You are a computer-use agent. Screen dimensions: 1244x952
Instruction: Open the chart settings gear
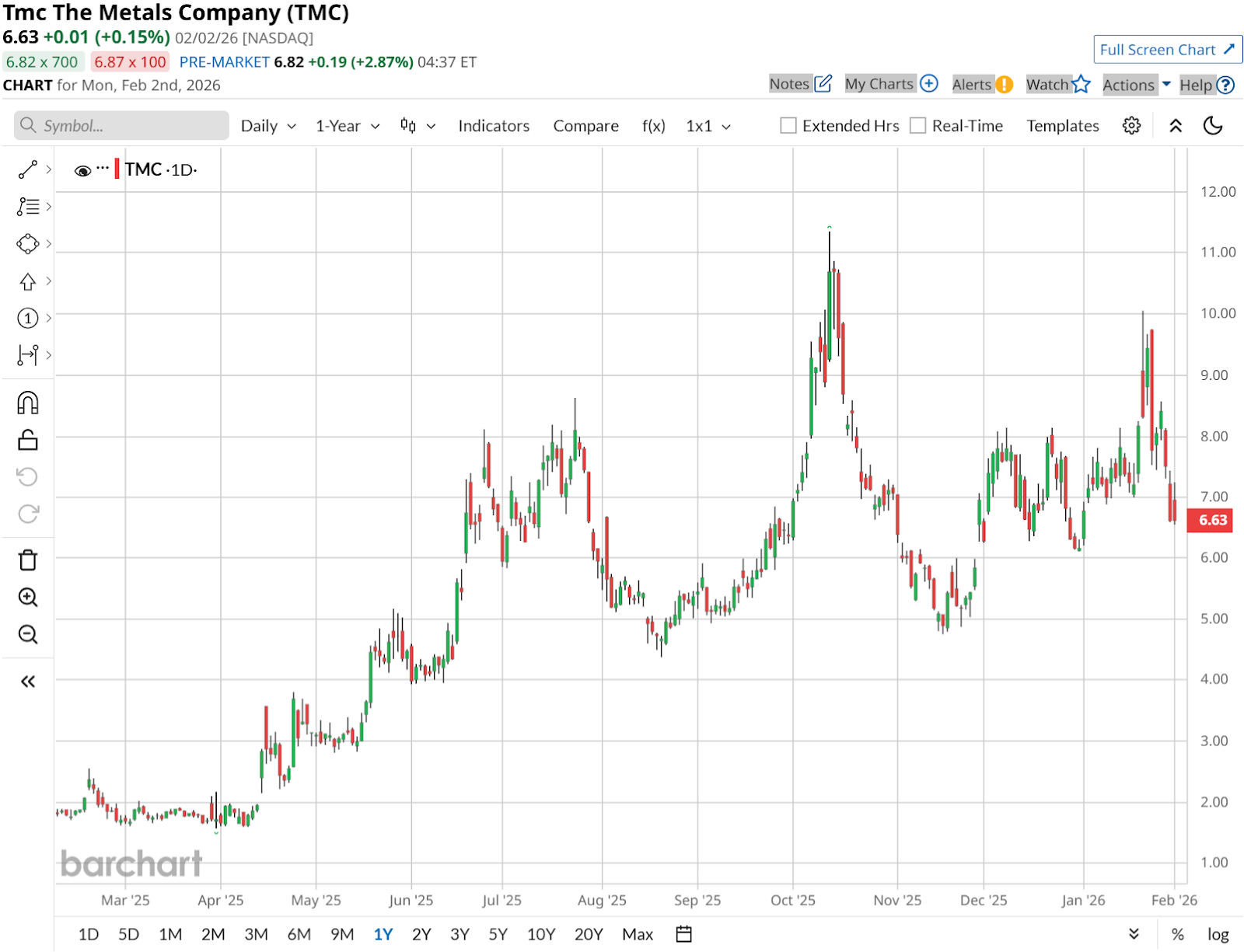(1131, 126)
